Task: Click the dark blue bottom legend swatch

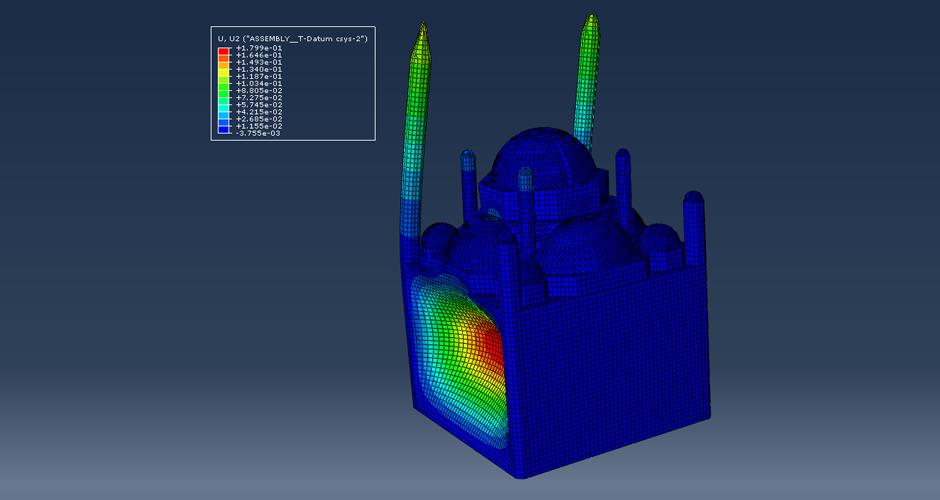Action: click(223, 129)
